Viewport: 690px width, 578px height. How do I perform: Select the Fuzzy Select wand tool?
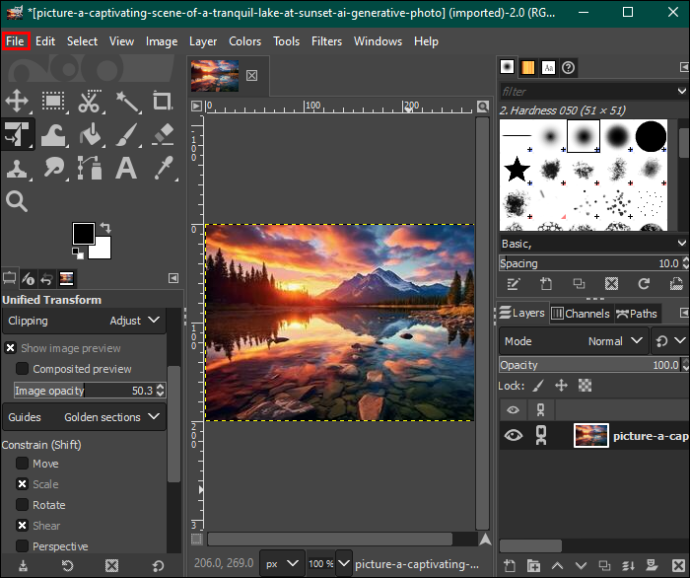(x=127, y=101)
